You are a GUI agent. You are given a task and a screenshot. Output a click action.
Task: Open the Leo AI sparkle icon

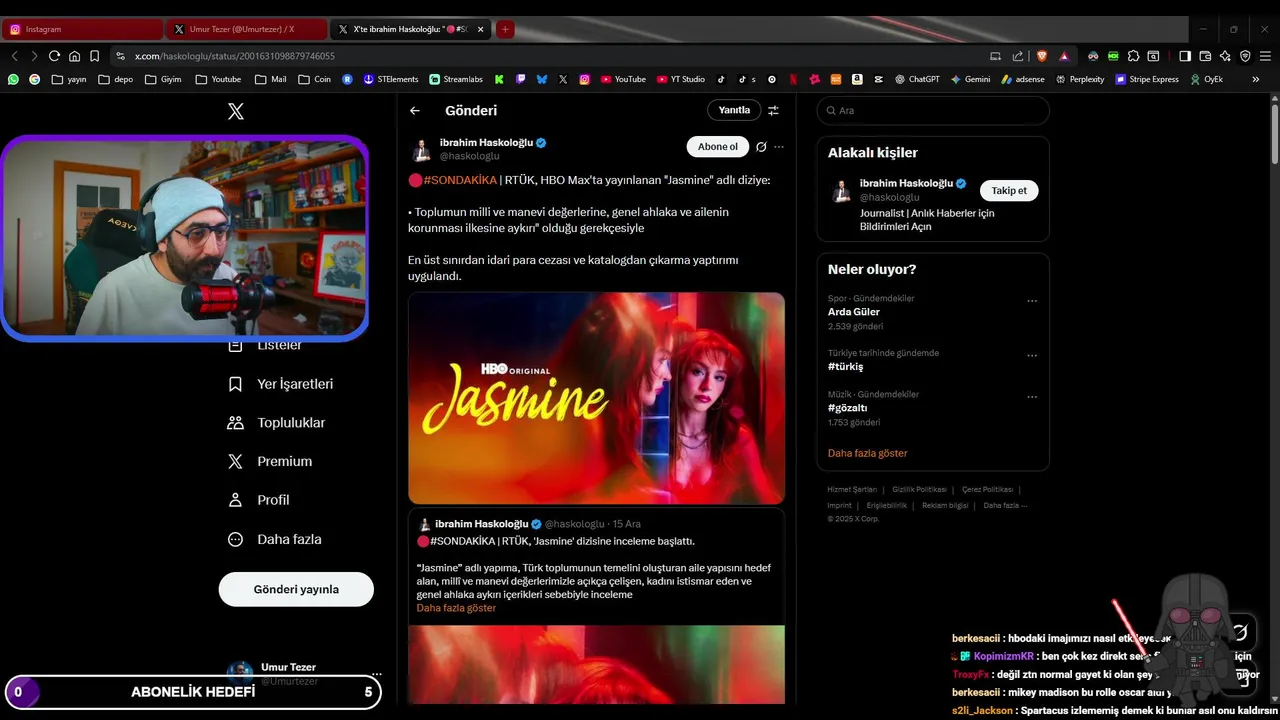point(1225,56)
